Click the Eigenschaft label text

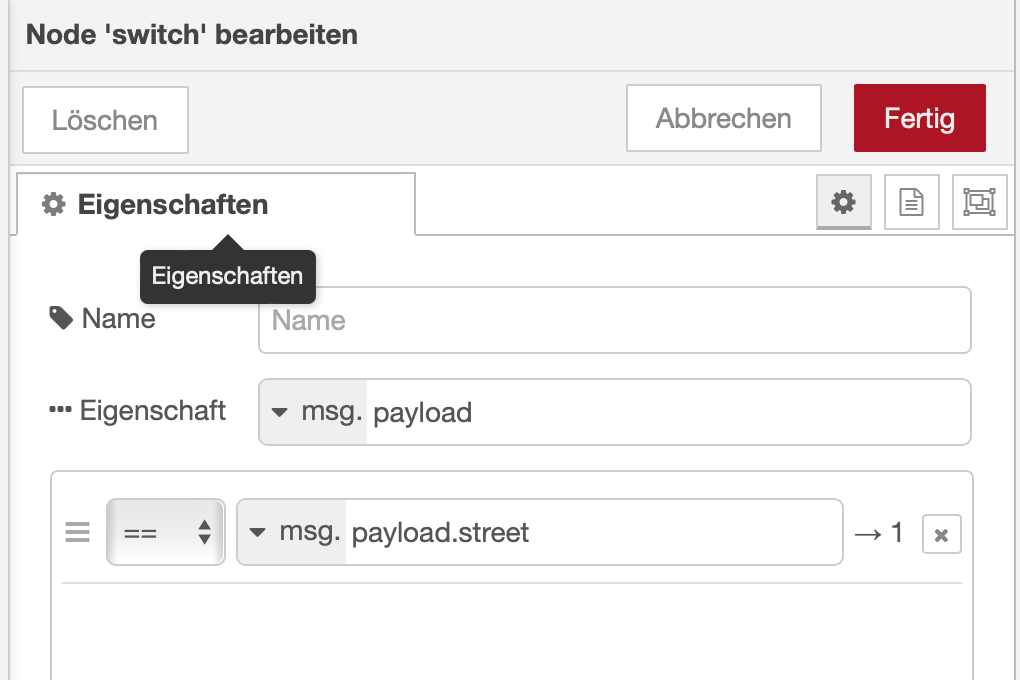[x=153, y=411]
